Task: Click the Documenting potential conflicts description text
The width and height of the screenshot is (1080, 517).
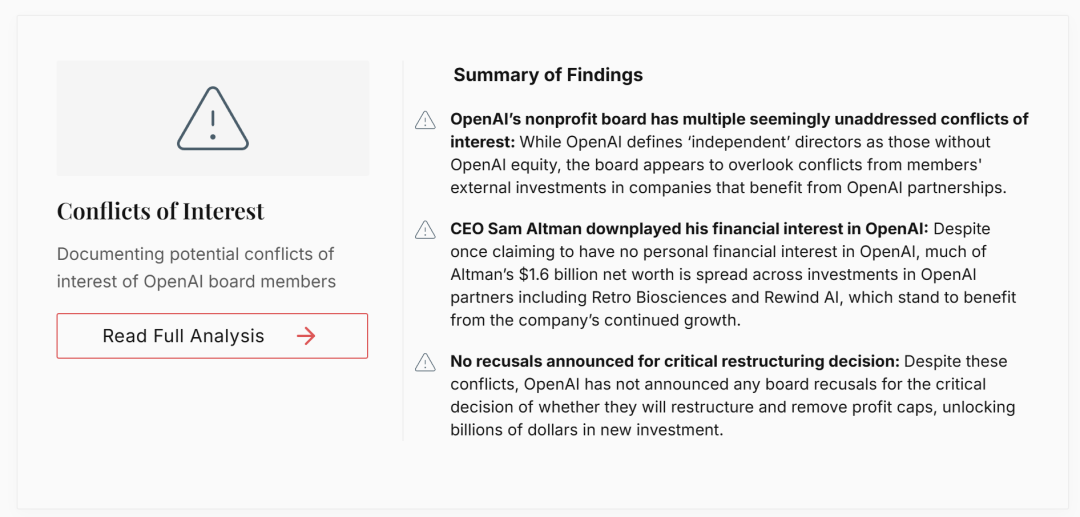Action: (196, 268)
